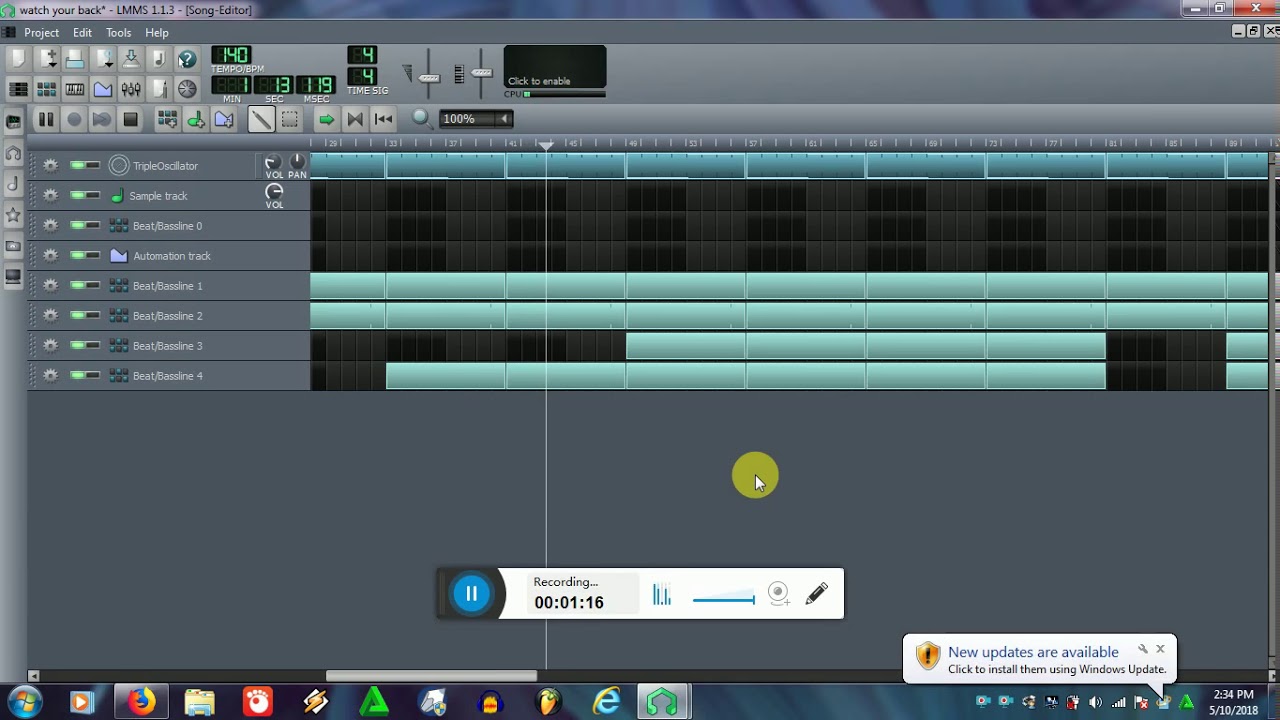Export the current project
Viewport: 1280px width, 720px height.
point(158,59)
